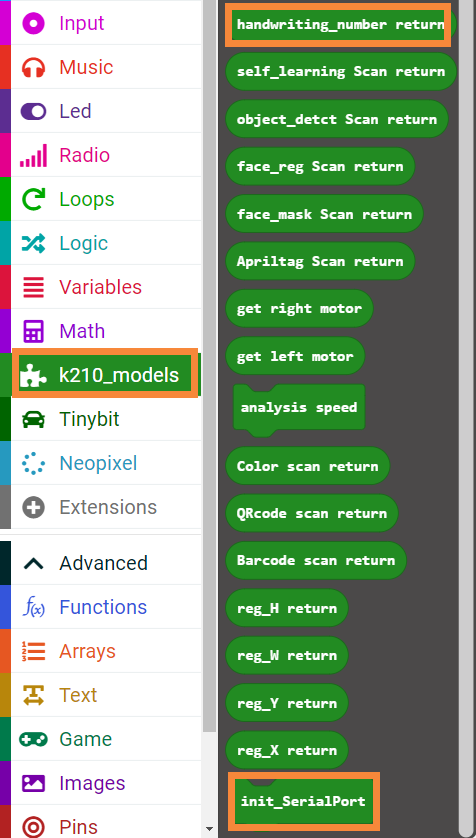Pick the reg_H return block
The image size is (476, 838).
click(287, 608)
